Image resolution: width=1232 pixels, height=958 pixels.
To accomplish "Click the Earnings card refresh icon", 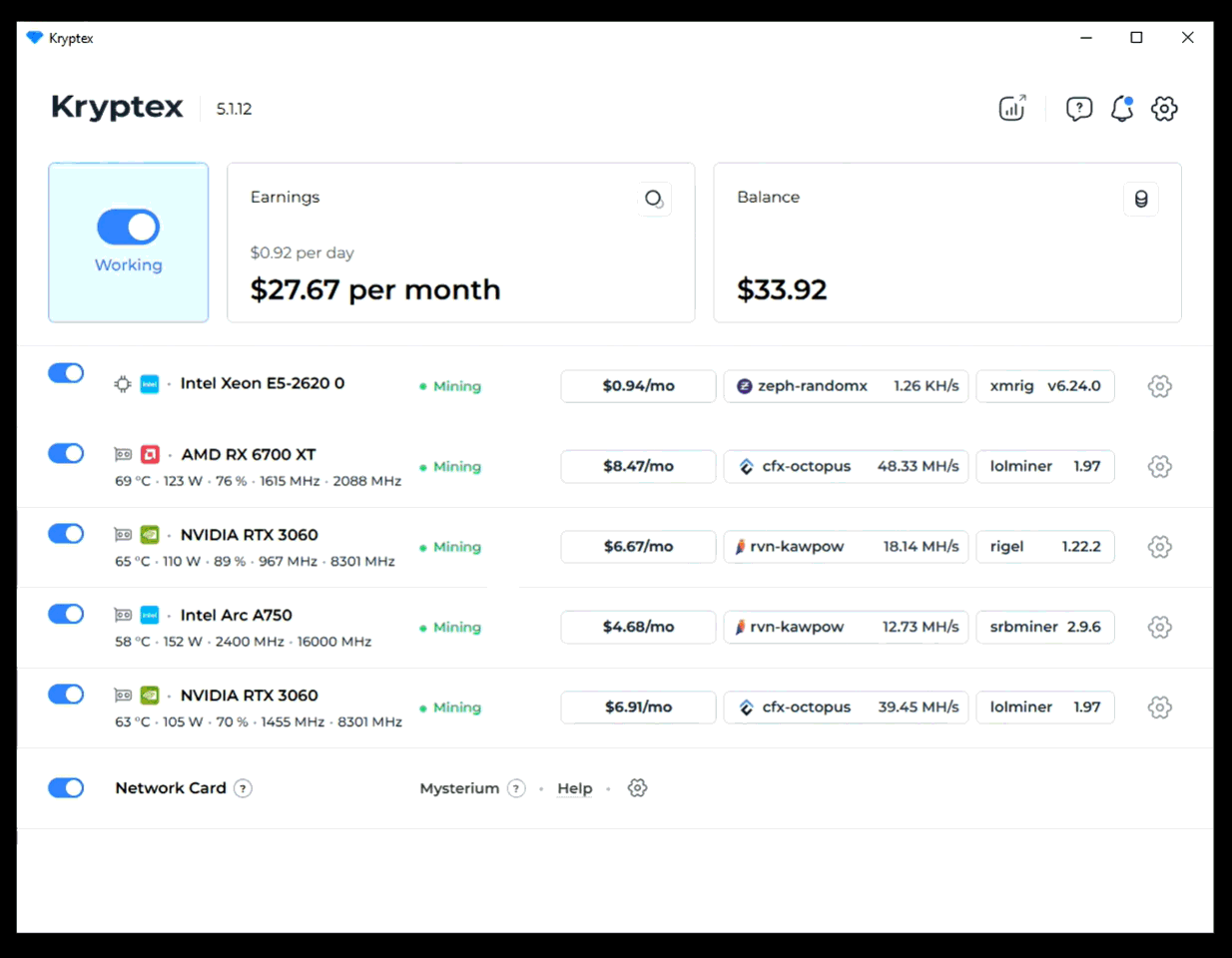I will (654, 199).
